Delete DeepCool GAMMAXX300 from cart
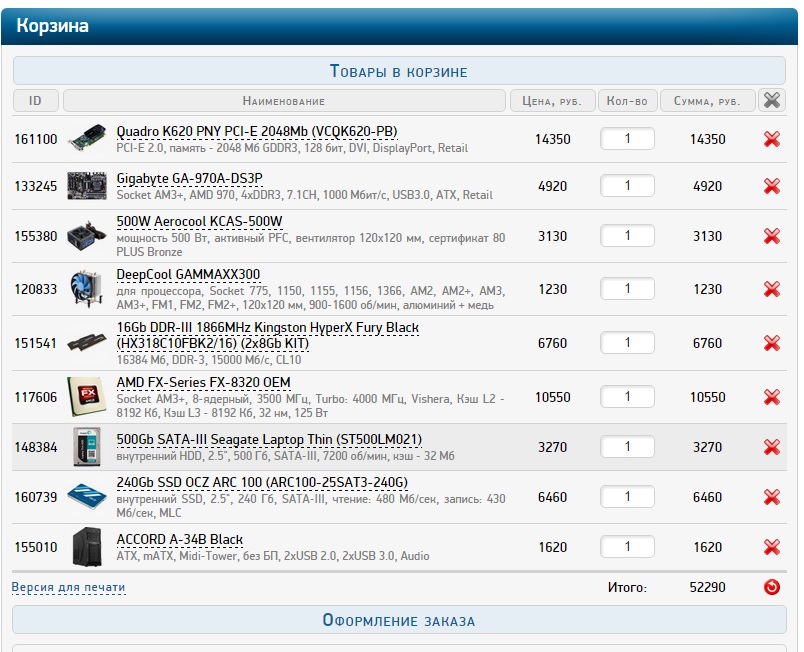 click(x=772, y=289)
